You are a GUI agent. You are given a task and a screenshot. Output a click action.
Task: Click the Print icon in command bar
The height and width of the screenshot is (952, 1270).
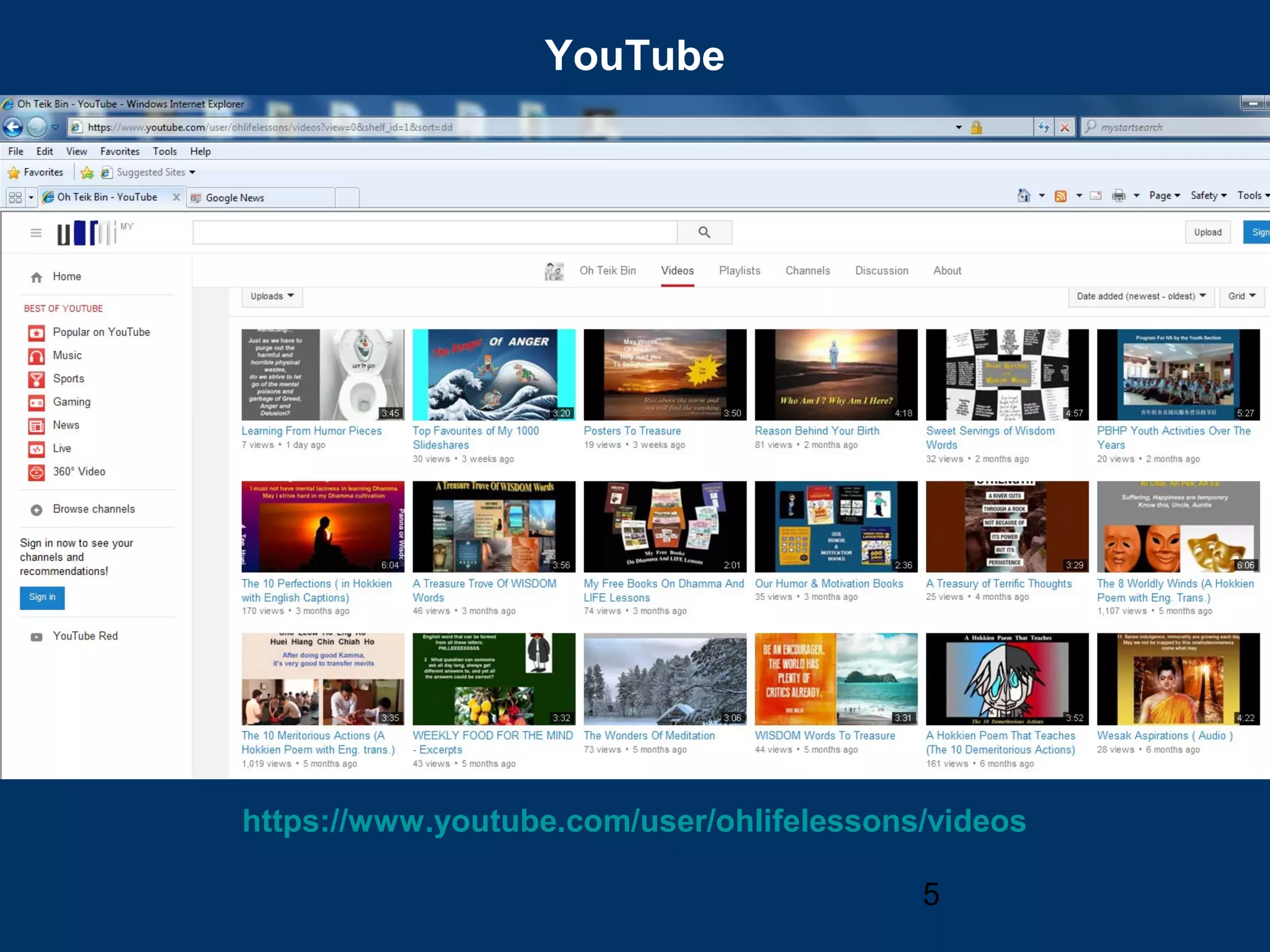pyautogui.click(x=1119, y=196)
